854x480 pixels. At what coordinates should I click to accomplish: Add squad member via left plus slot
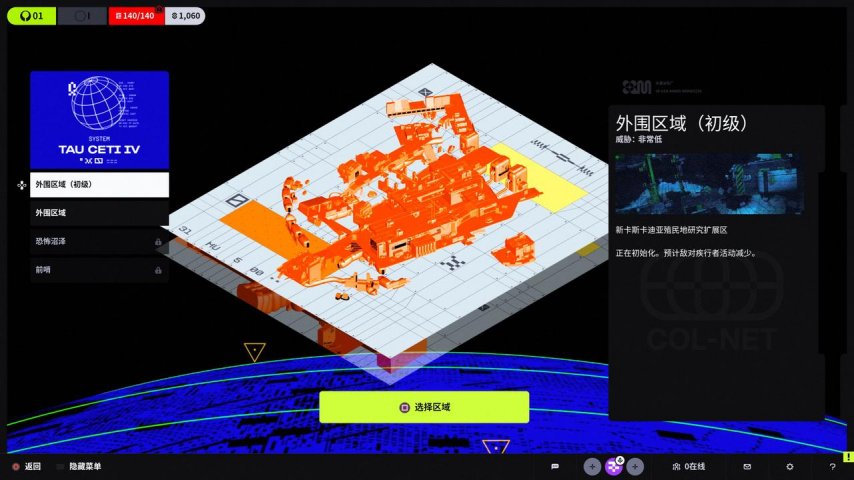click(591, 467)
